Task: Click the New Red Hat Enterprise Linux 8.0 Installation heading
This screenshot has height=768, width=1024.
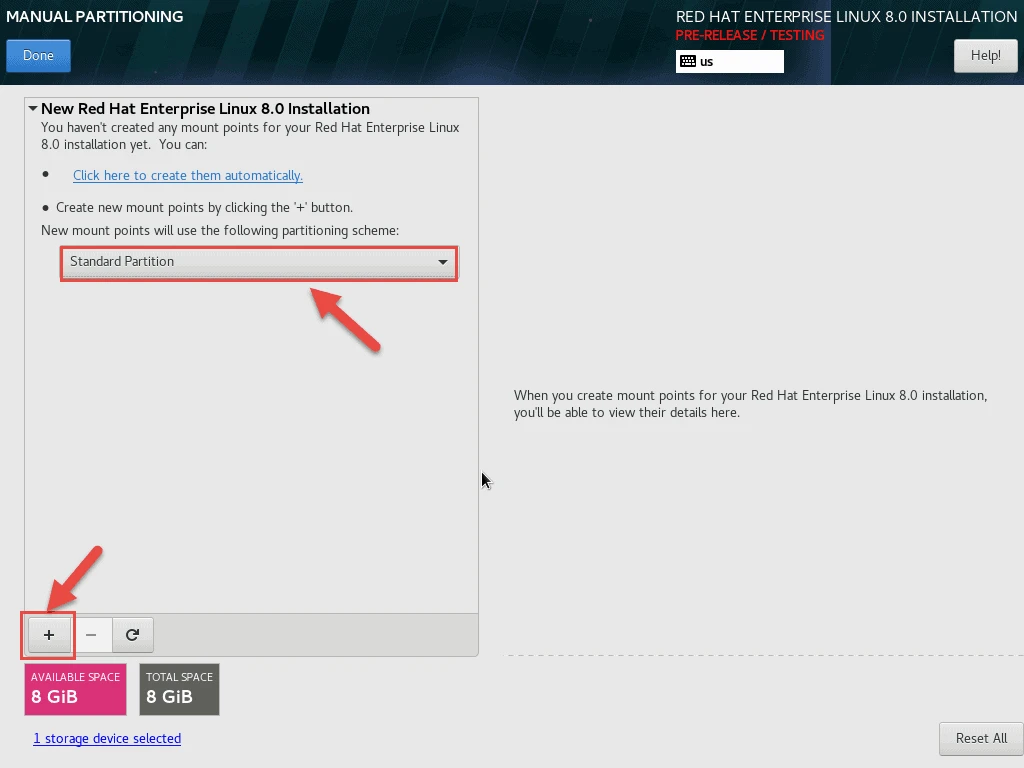Action: tap(205, 109)
